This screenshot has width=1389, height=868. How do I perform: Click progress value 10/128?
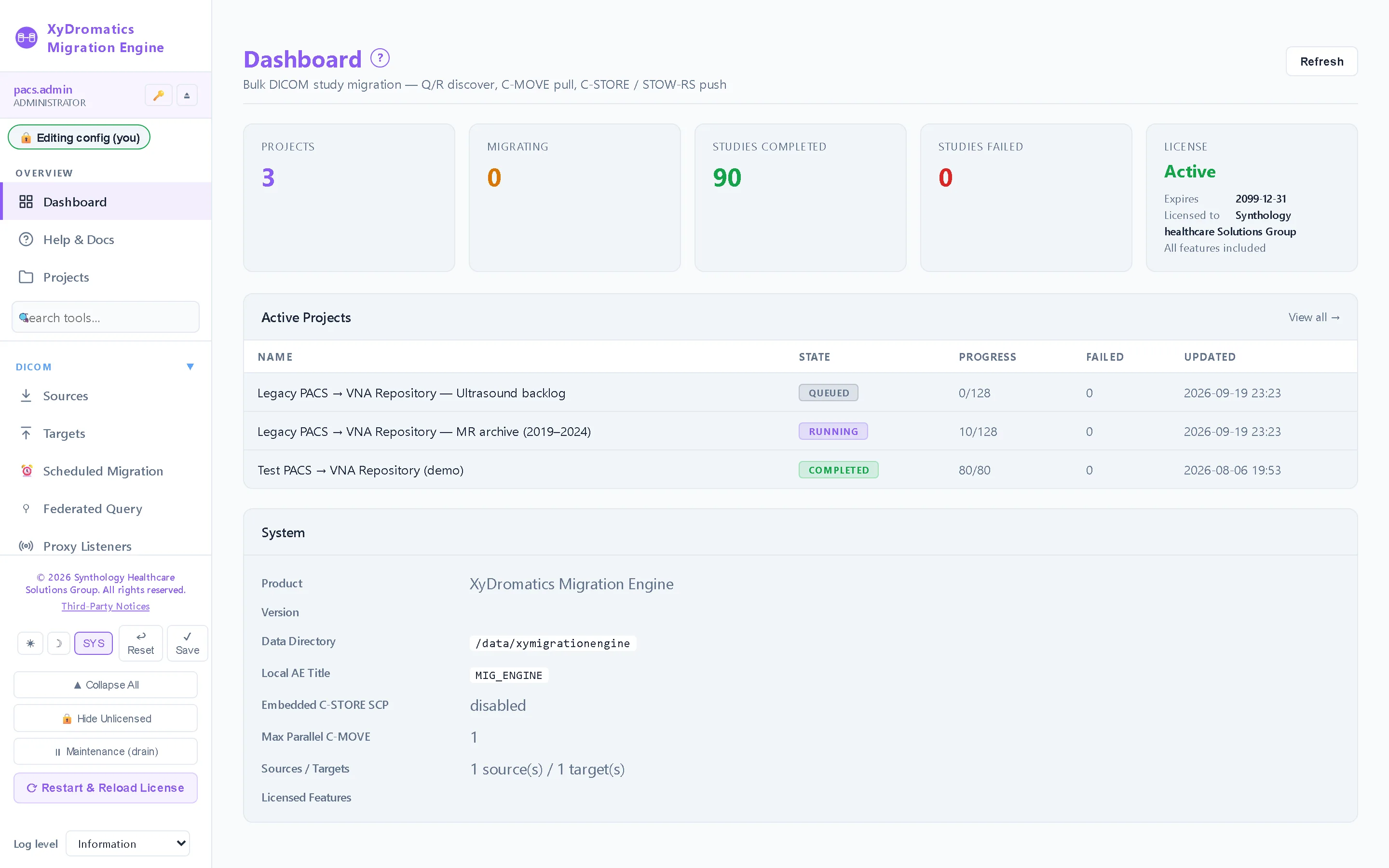coord(978,432)
